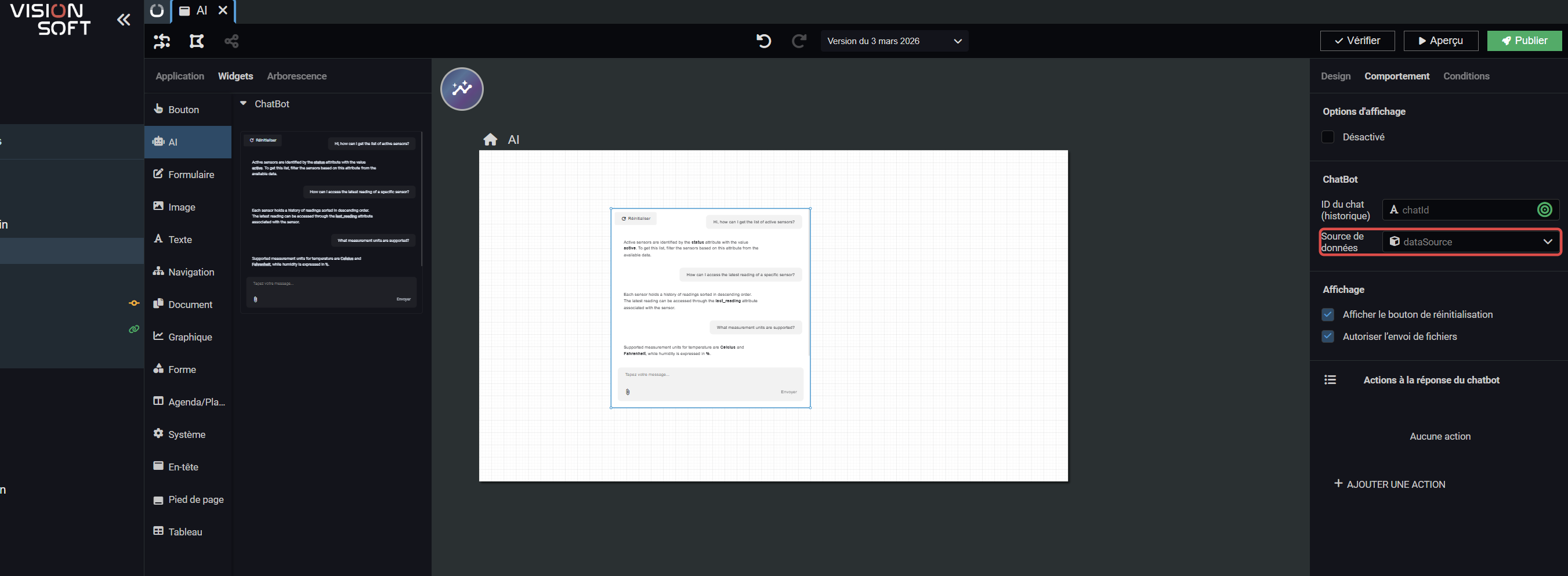Uncheck Afficher le bouton de réinitialisation

1328,314
